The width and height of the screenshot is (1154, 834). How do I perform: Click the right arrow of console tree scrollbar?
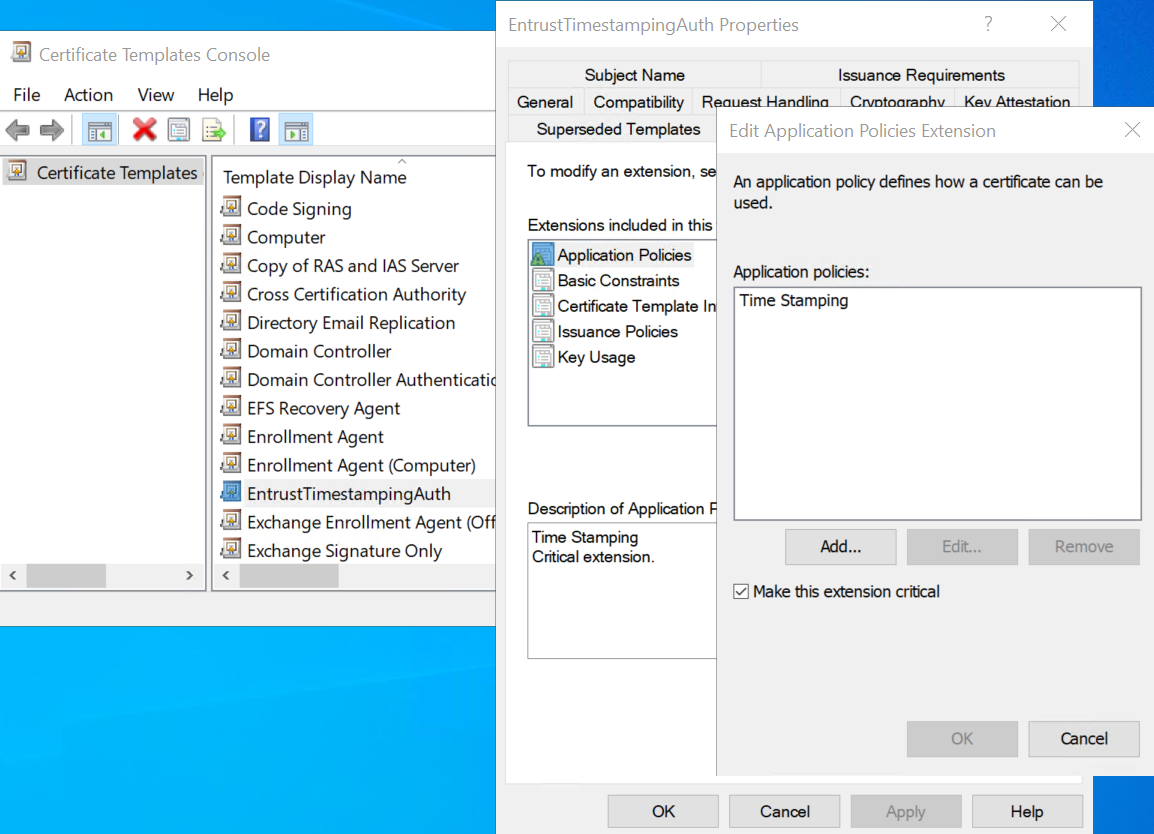click(x=189, y=576)
